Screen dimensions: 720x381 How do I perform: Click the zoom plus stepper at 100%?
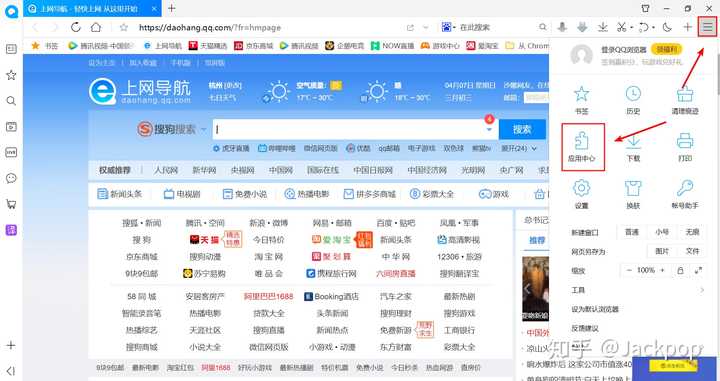point(662,270)
